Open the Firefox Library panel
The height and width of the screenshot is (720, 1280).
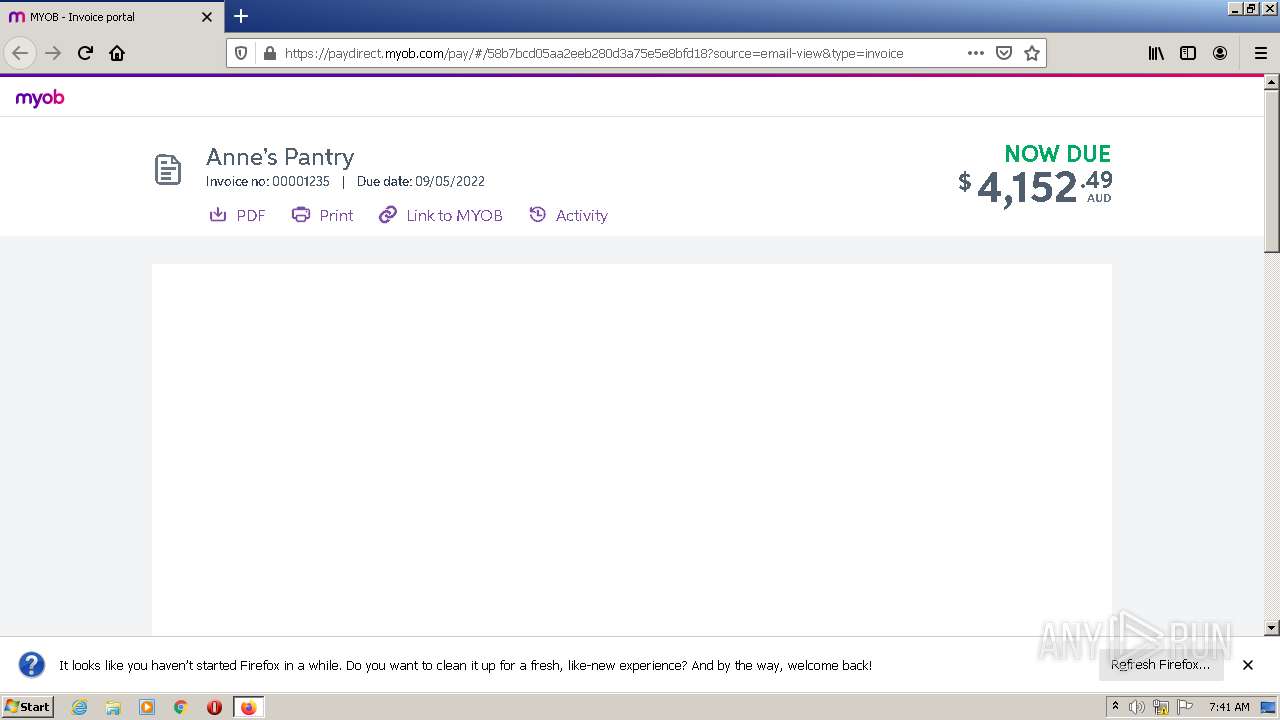pyautogui.click(x=1156, y=53)
